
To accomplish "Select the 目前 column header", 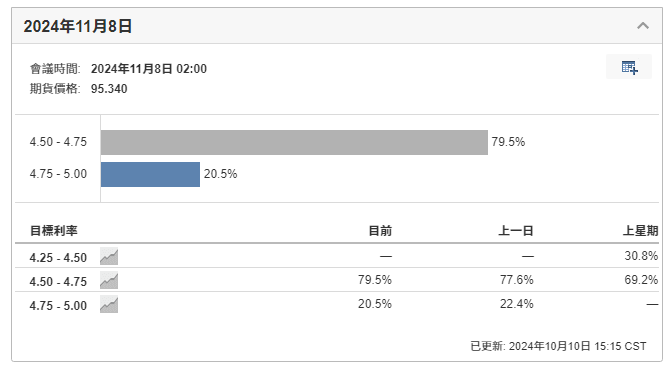I will 380,231.
